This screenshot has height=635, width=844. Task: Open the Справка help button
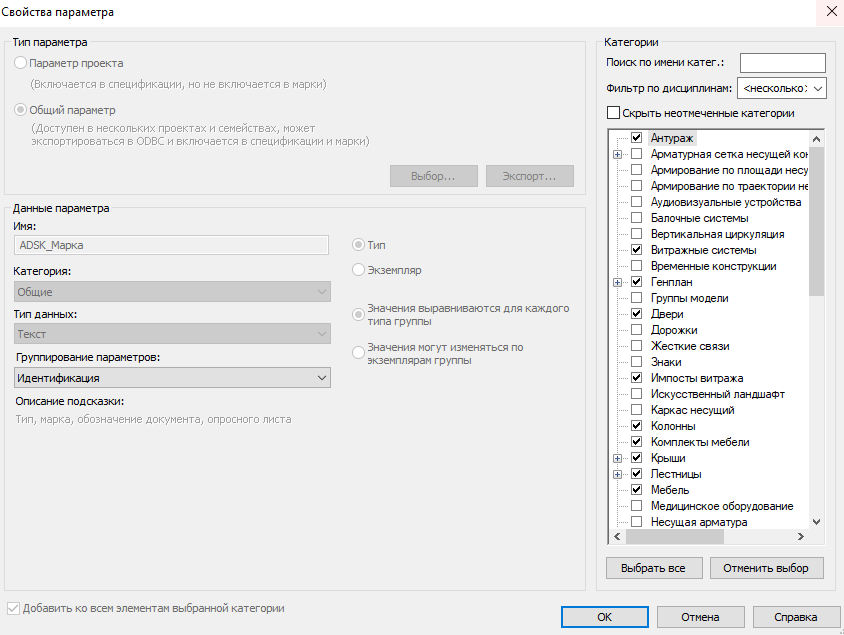(796, 617)
